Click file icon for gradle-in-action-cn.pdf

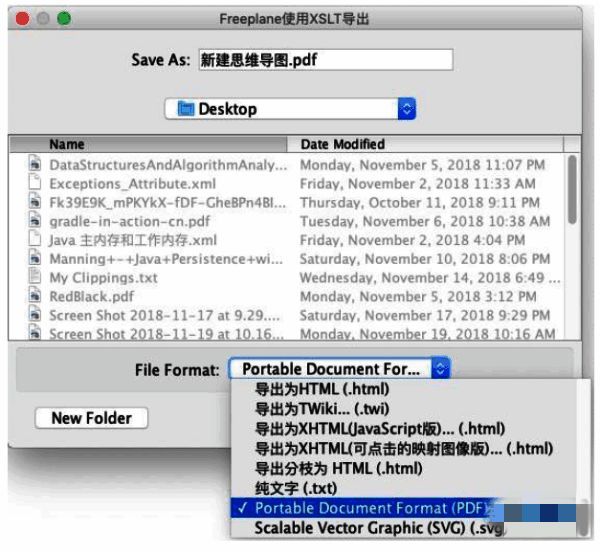35,221
